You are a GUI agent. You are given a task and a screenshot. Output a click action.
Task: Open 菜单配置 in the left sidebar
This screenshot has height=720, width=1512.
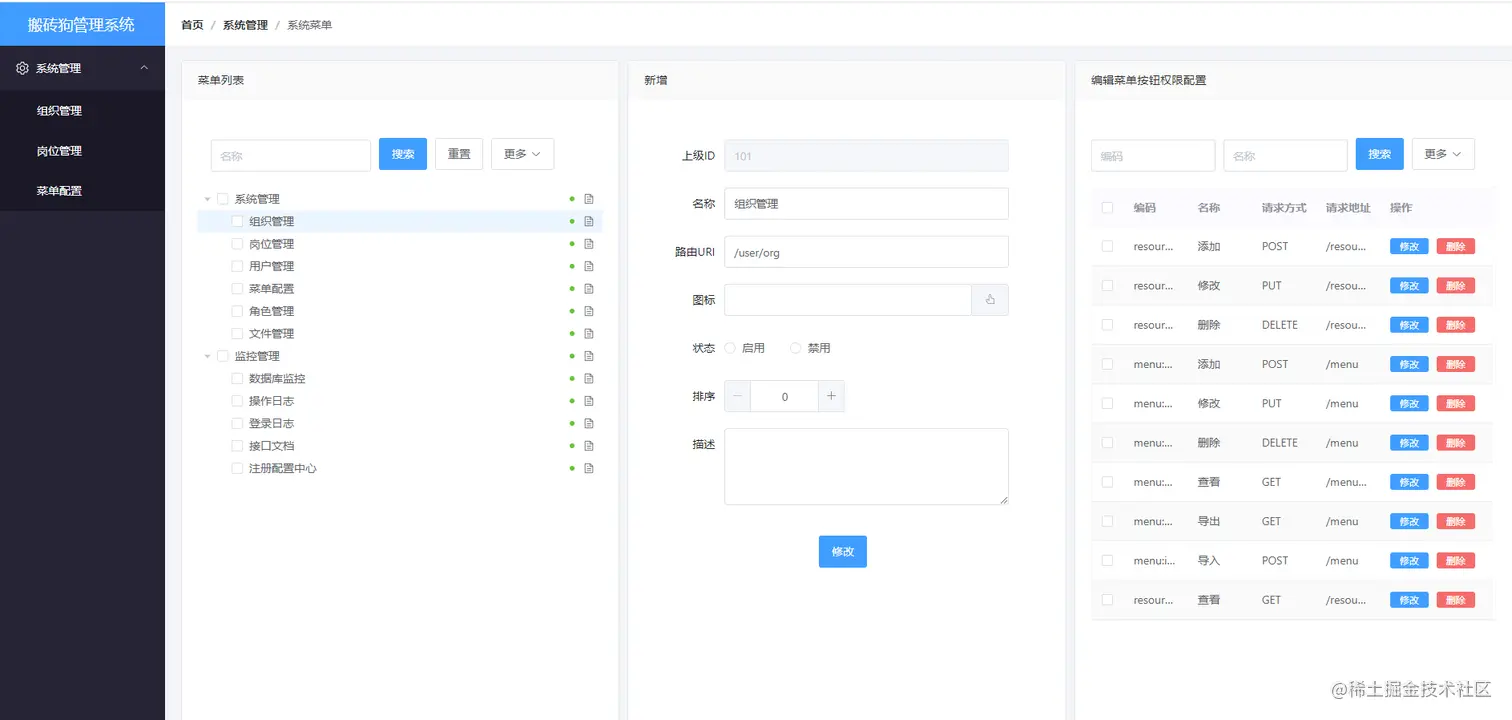(x=59, y=191)
